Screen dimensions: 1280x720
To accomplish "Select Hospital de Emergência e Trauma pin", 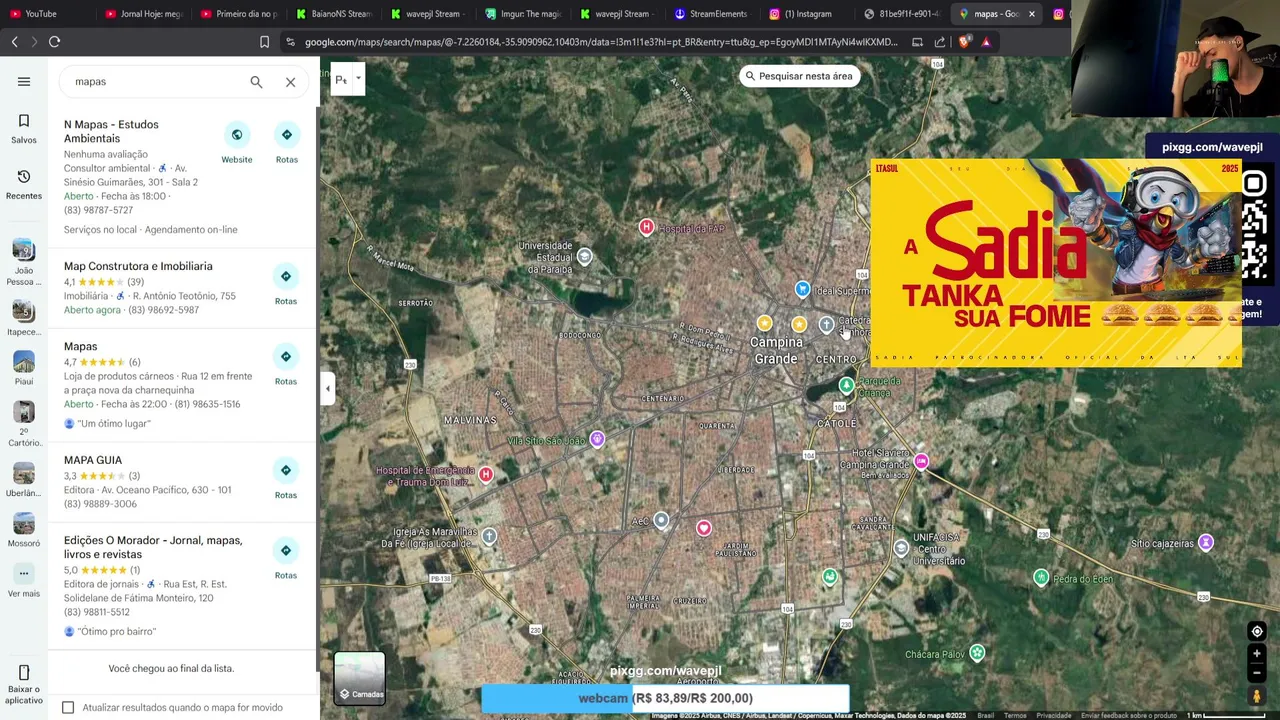I will click(x=486, y=474).
